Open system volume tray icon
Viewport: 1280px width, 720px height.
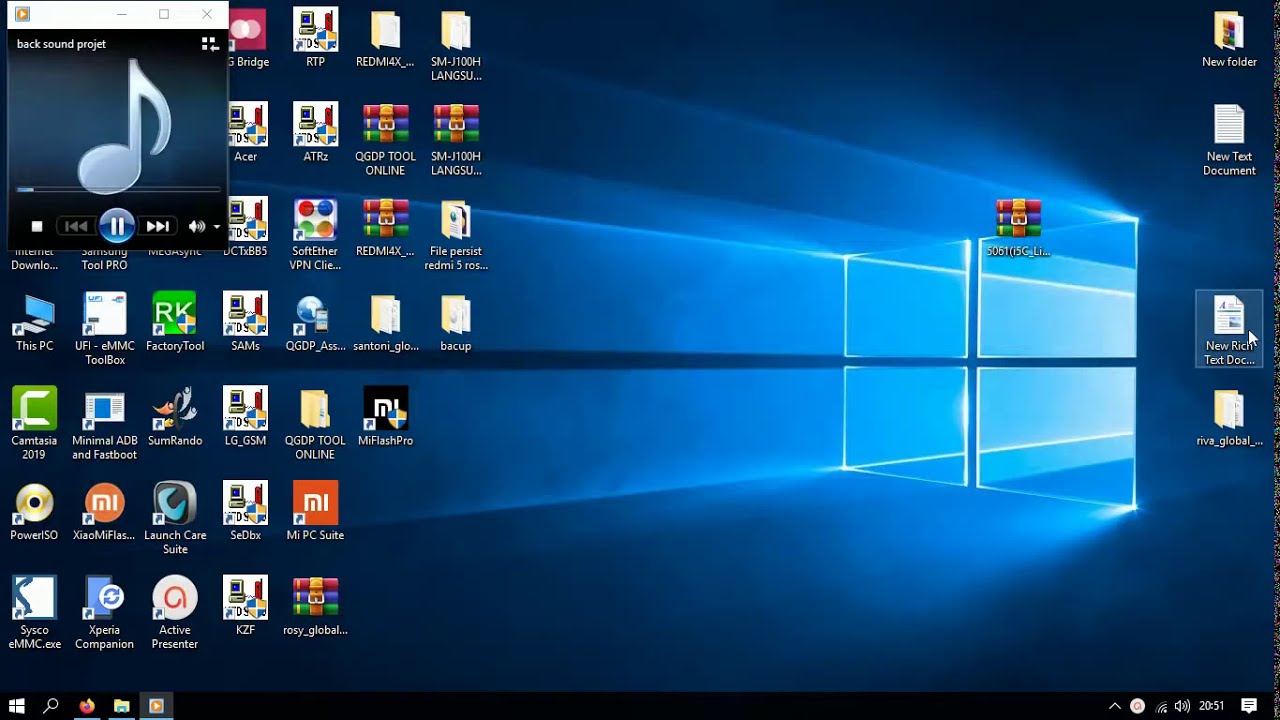point(1182,706)
